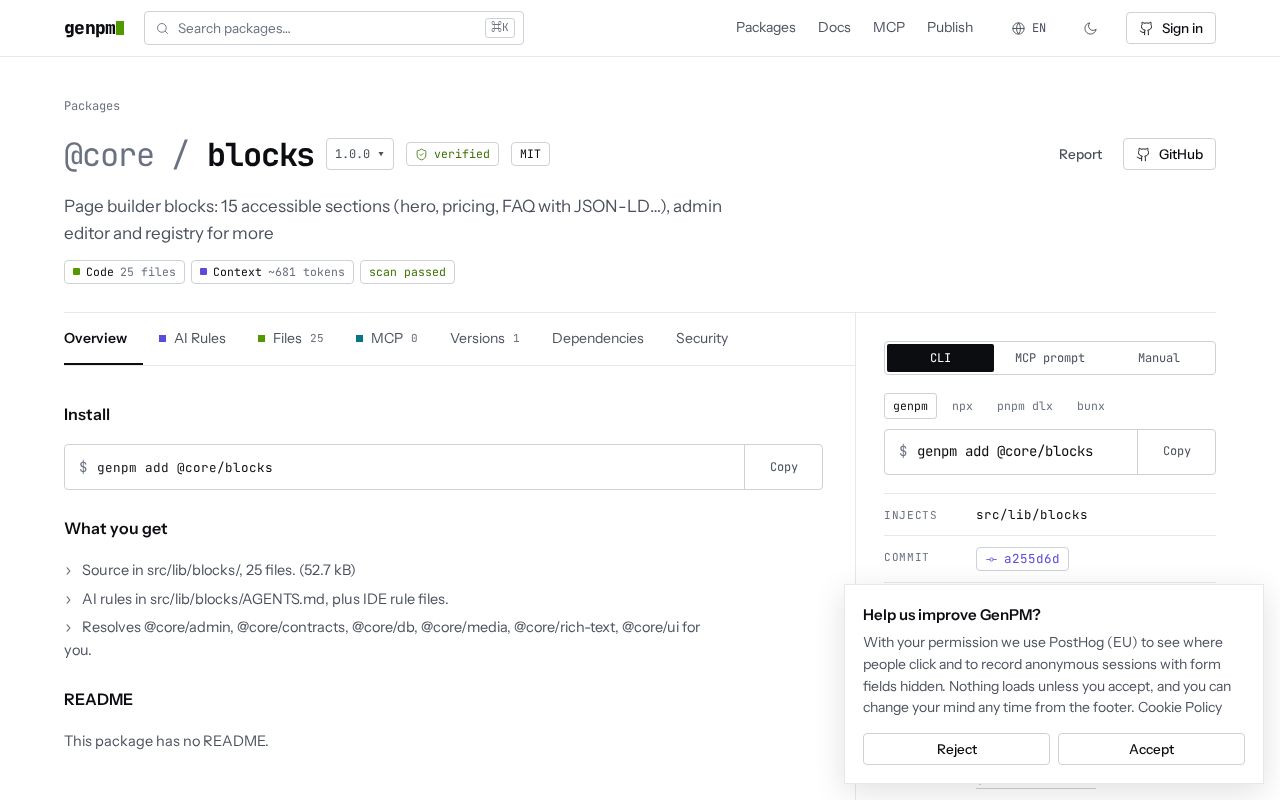Viewport: 1280px width, 800px height.
Task: Click the Code 25 files badge
Action: tap(124, 272)
